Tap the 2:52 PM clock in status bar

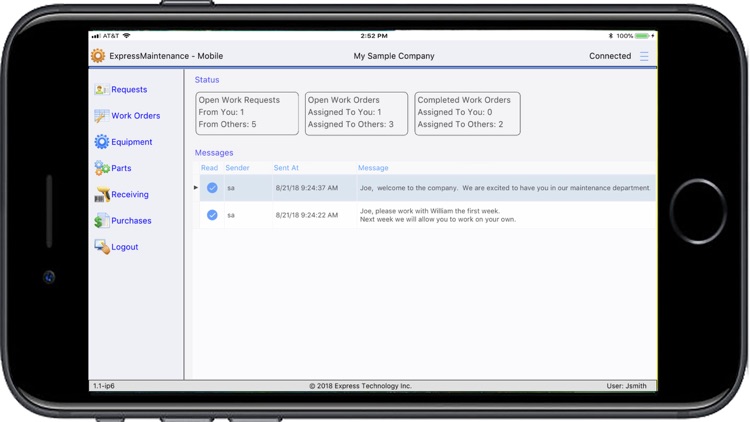pos(374,36)
